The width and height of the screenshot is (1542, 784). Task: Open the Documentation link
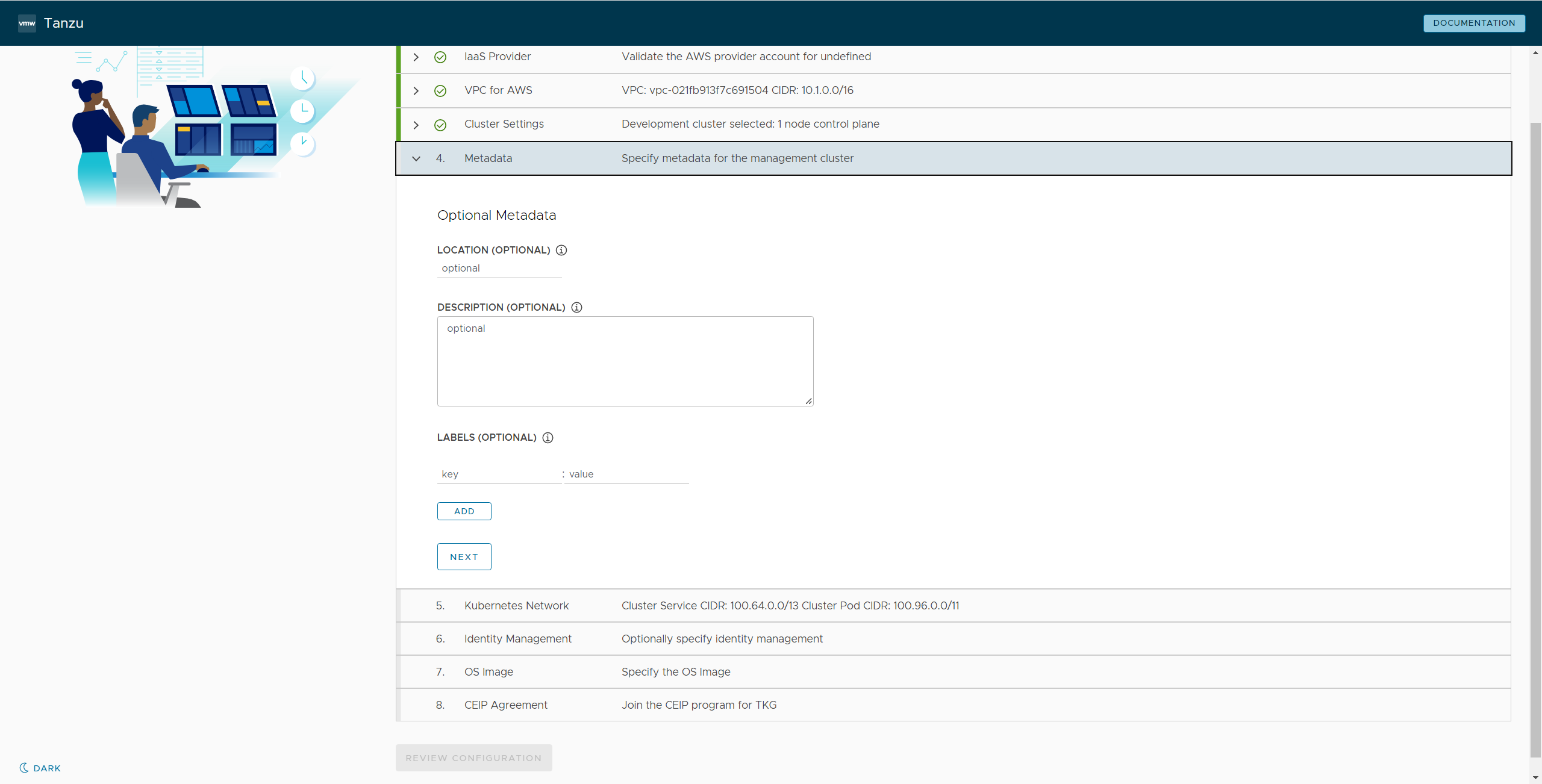pos(1474,23)
